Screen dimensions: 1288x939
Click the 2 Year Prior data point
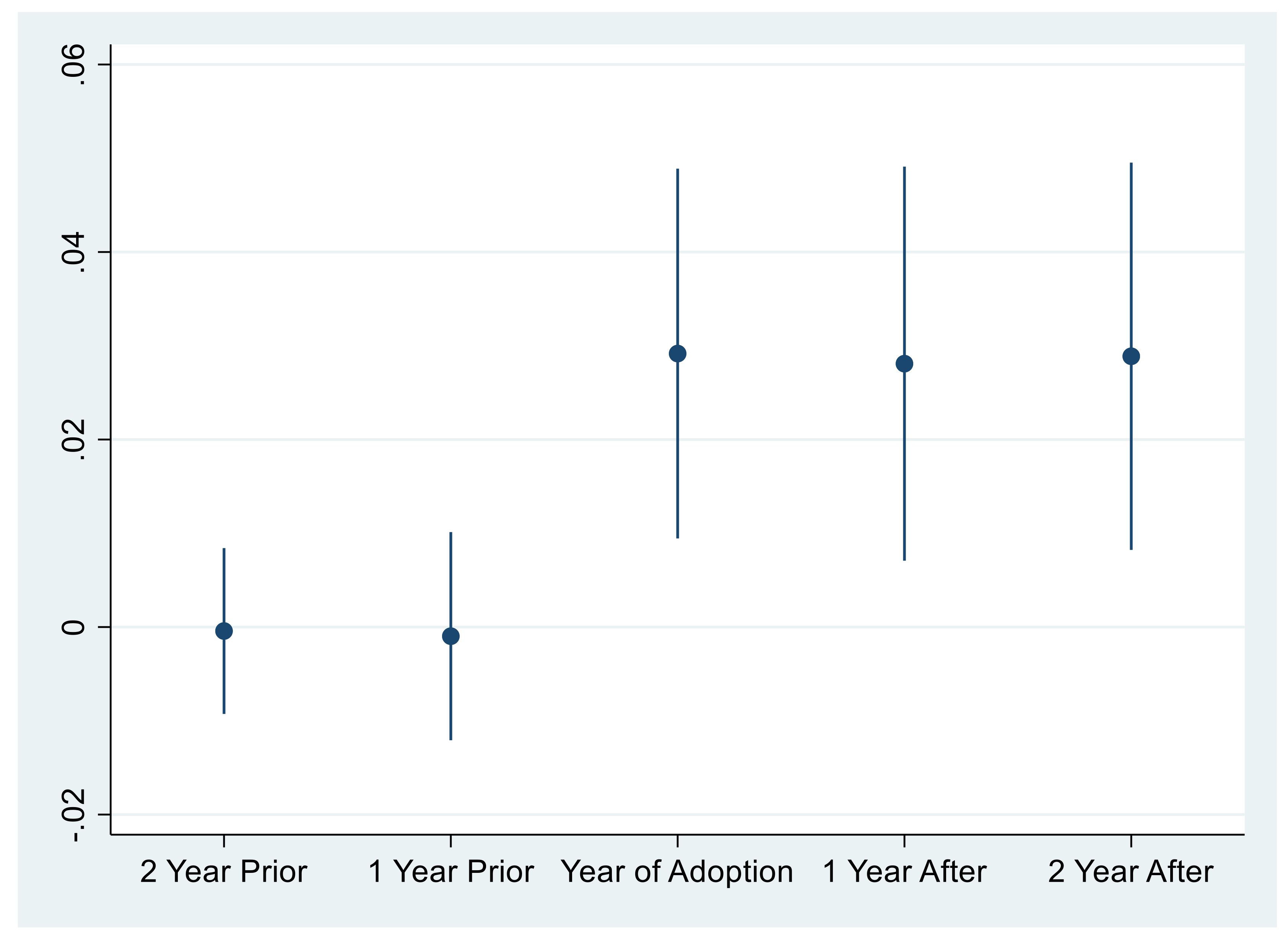(x=224, y=631)
